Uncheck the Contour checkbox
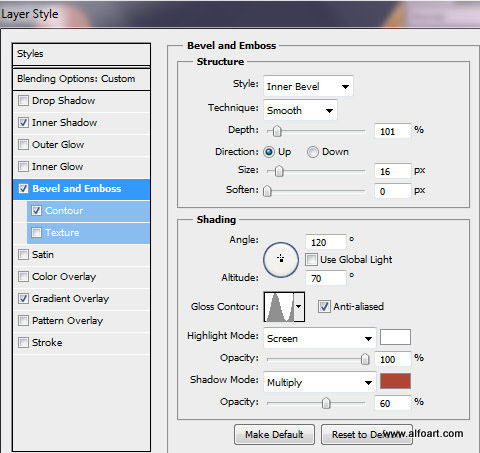Viewport: 480px width, 453px height. click(x=37, y=210)
